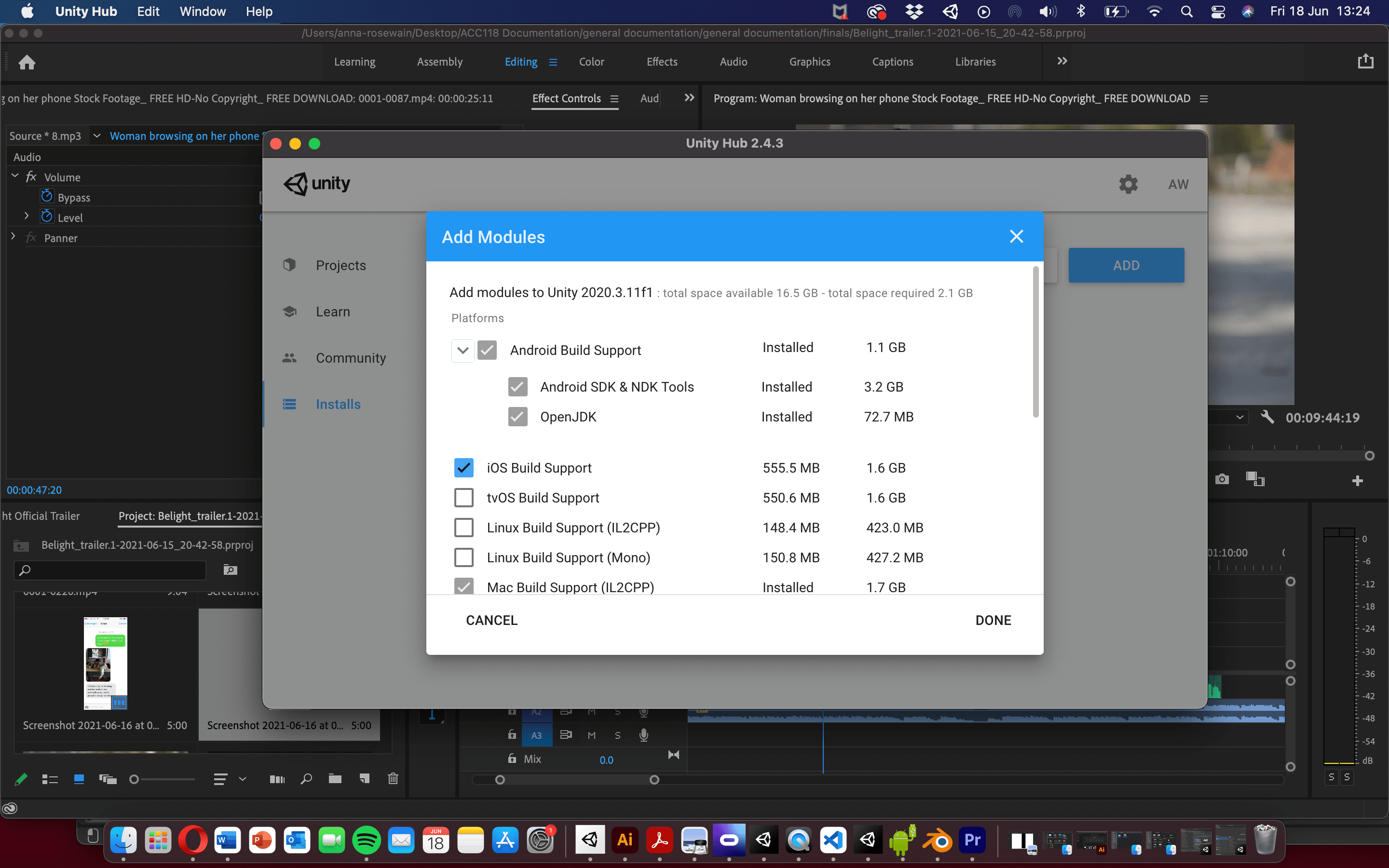The image size is (1389, 868).
Task: Collapse the Volume effect group
Action: pos(15,176)
